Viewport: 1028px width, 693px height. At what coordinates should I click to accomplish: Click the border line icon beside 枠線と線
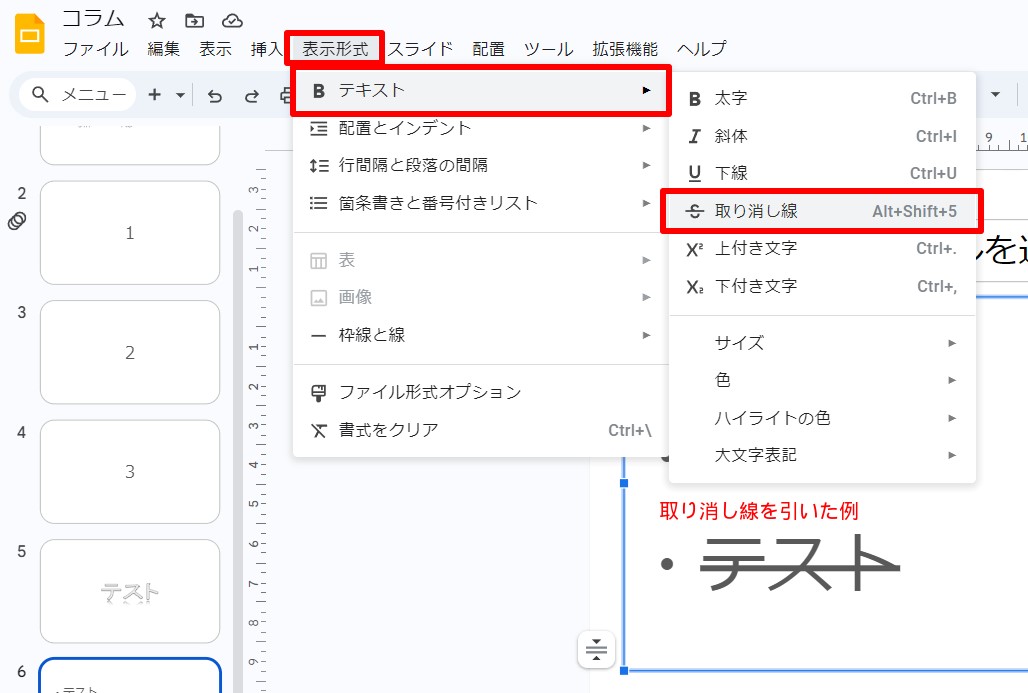coord(319,336)
